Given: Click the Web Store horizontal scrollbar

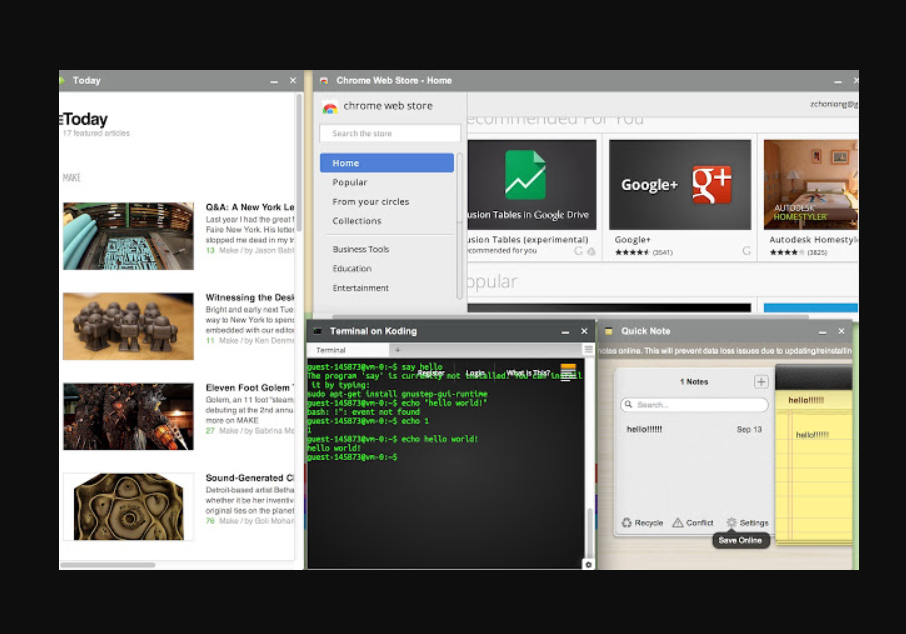Looking at the screenshot, I should point(569,317).
